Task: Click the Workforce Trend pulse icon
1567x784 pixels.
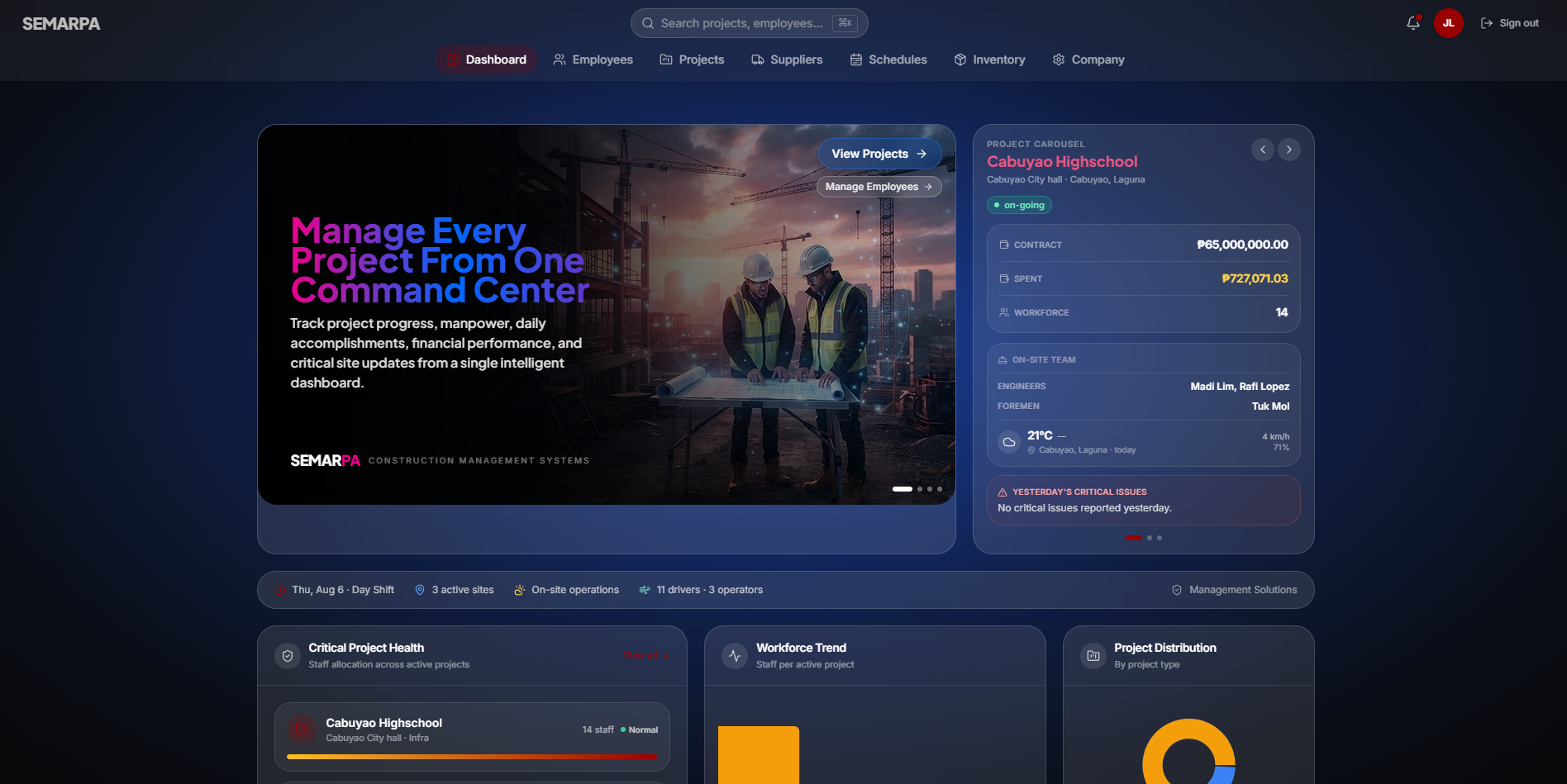Action: [x=735, y=656]
